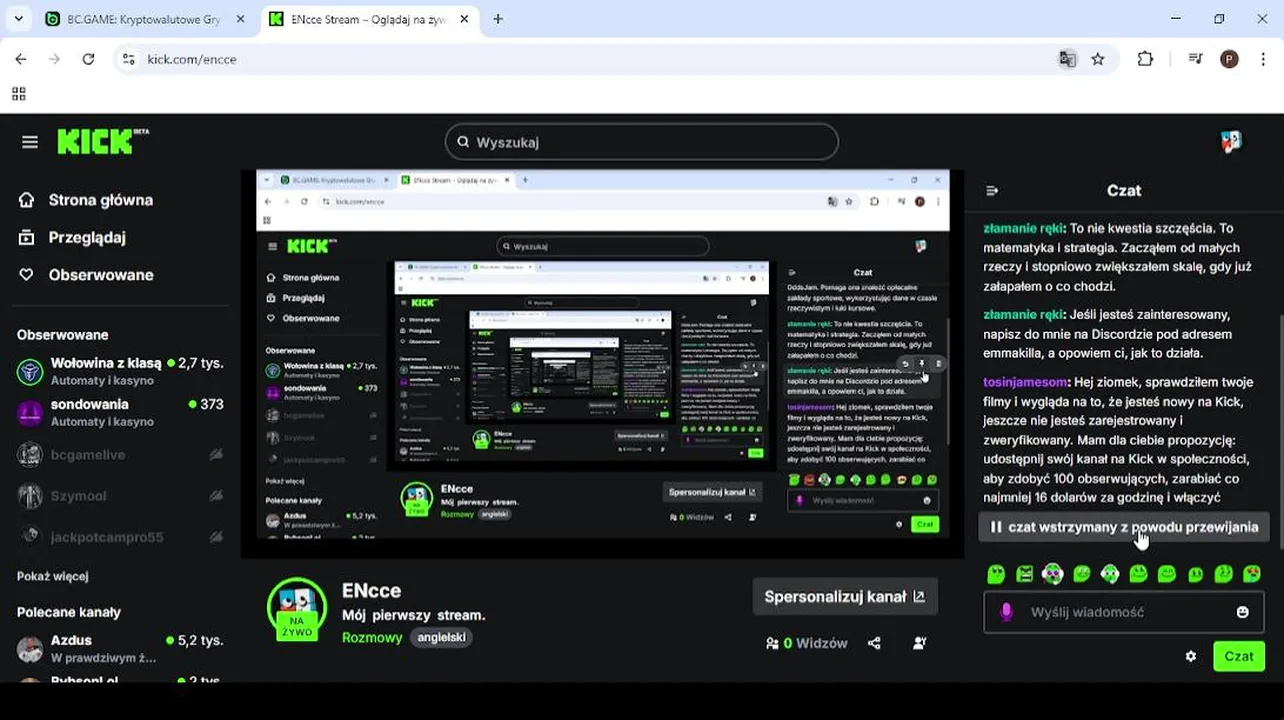The image size is (1284, 720).
Task: Open the Szymool channel
Action: coord(120,496)
